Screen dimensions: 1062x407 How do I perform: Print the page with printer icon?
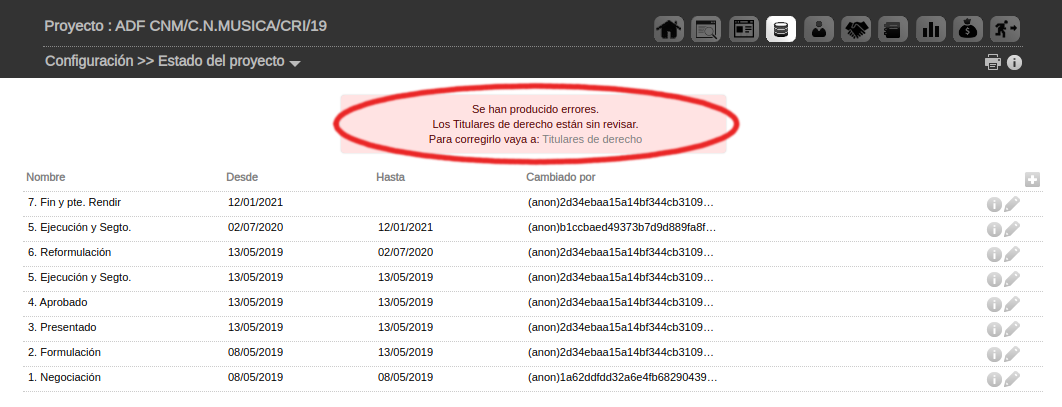(993, 62)
